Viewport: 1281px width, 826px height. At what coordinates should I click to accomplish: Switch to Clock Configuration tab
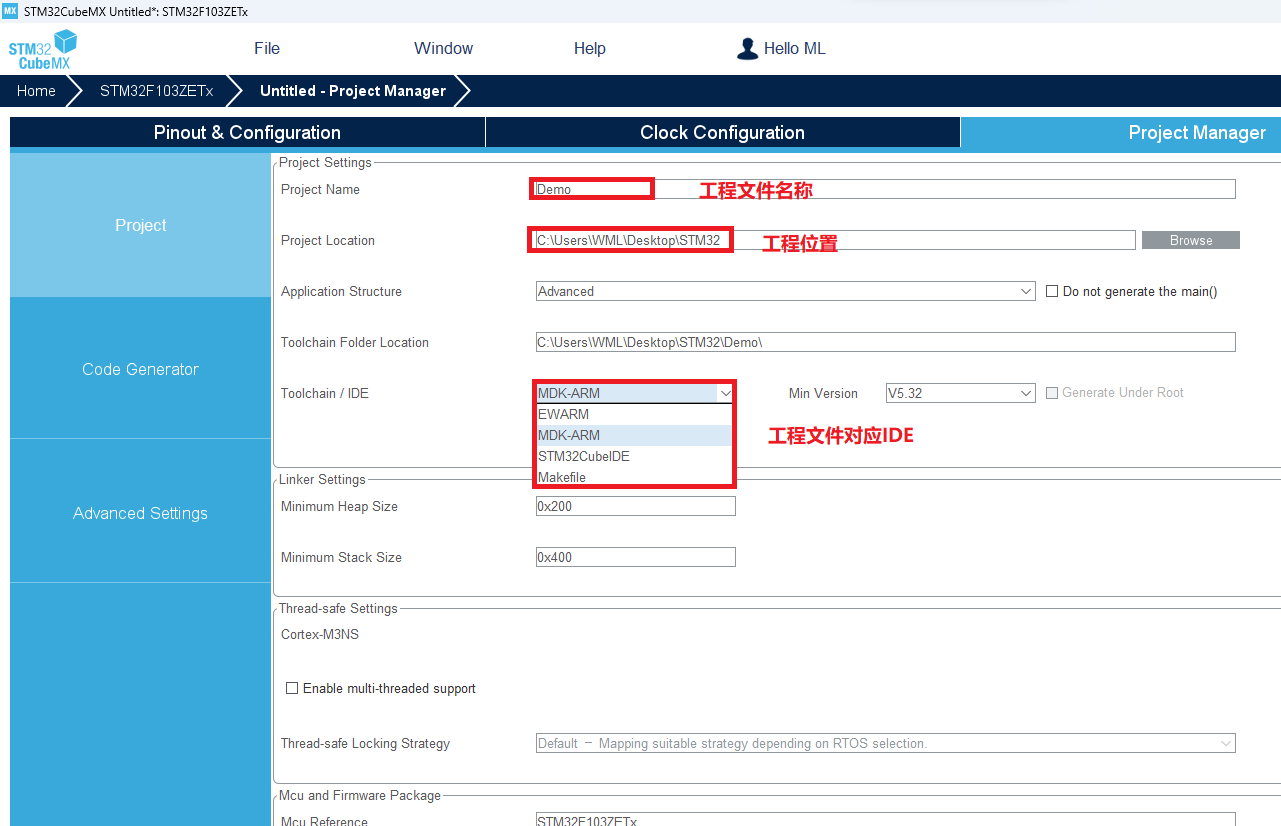pyautogui.click(x=722, y=133)
